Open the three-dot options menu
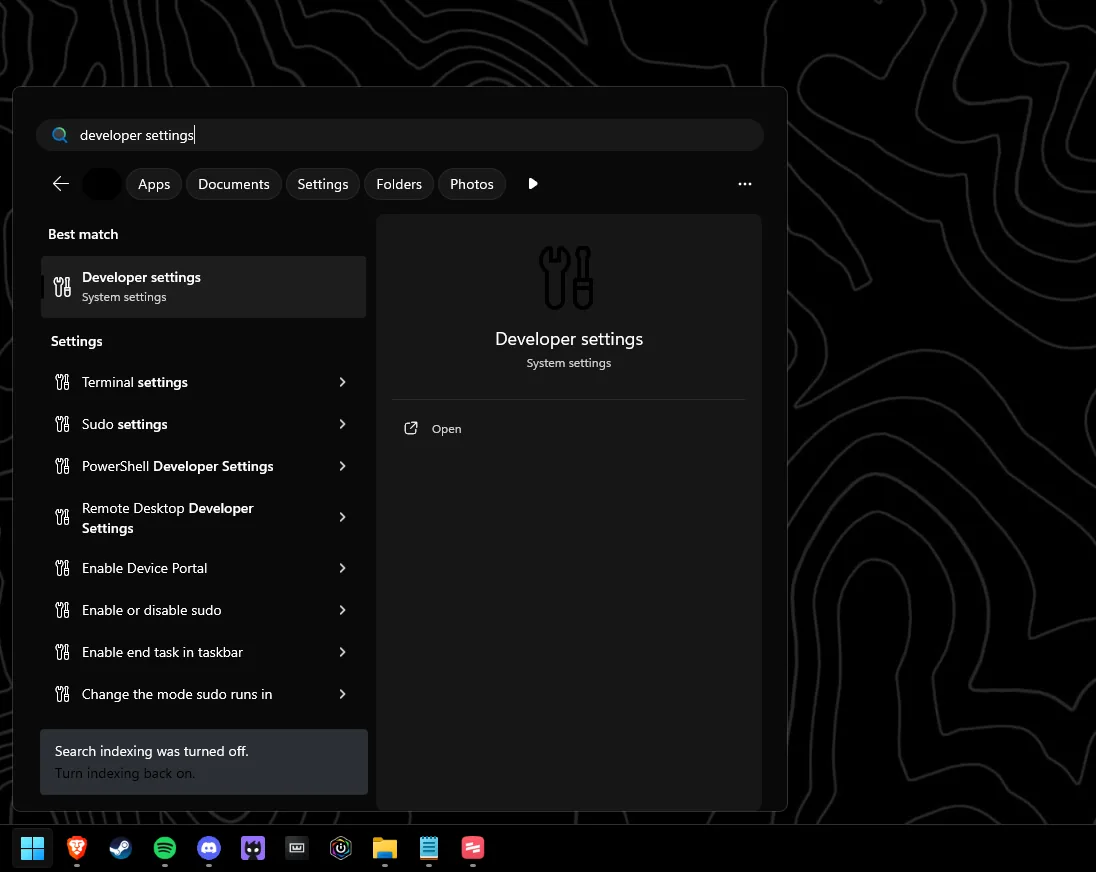Screen dimensions: 1096x872 click(x=745, y=184)
